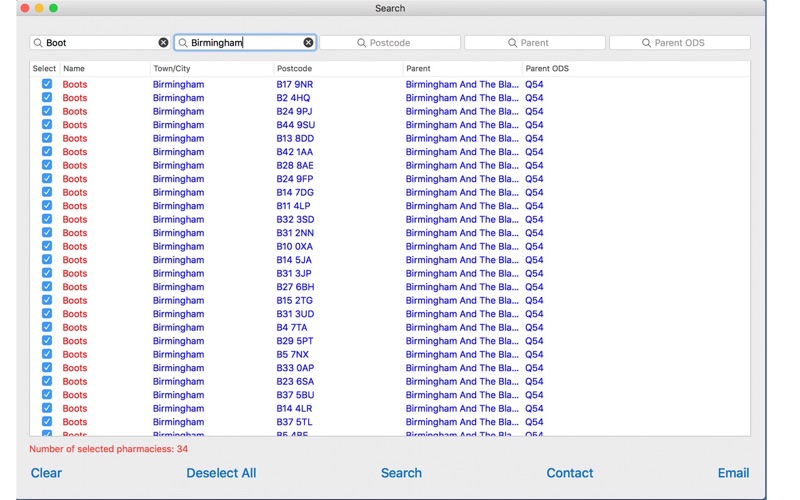Viewport: 800px width, 500px height.
Task: Select postcode cell B14 4LR
Action: coord(294,409)
